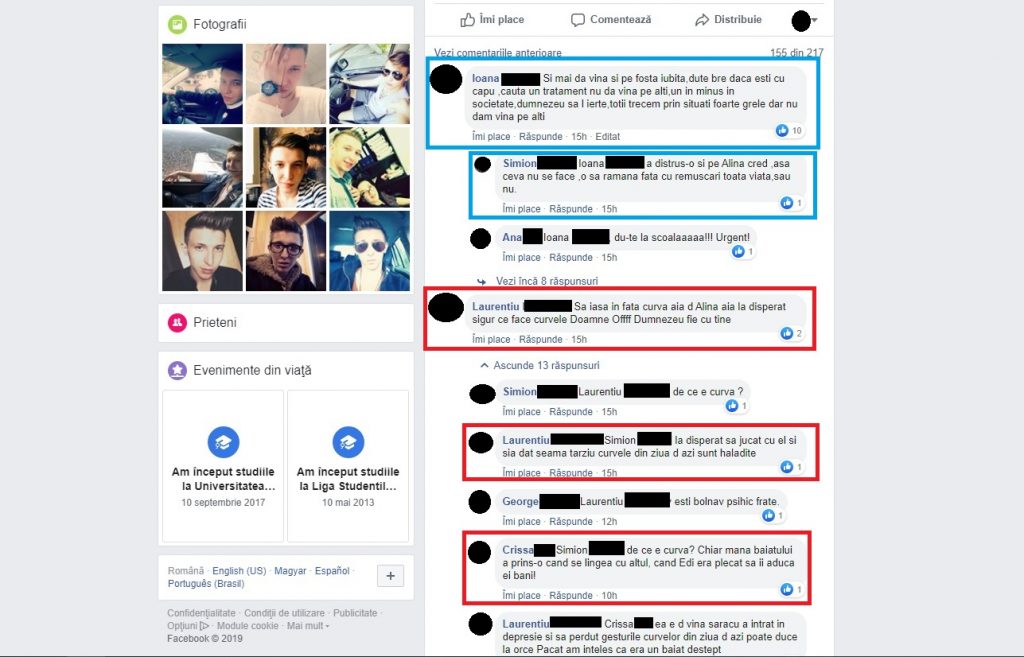Click the thumbs-up Îmi place post button
Viewport: 1024px width, 657px height.
(492, 20)
